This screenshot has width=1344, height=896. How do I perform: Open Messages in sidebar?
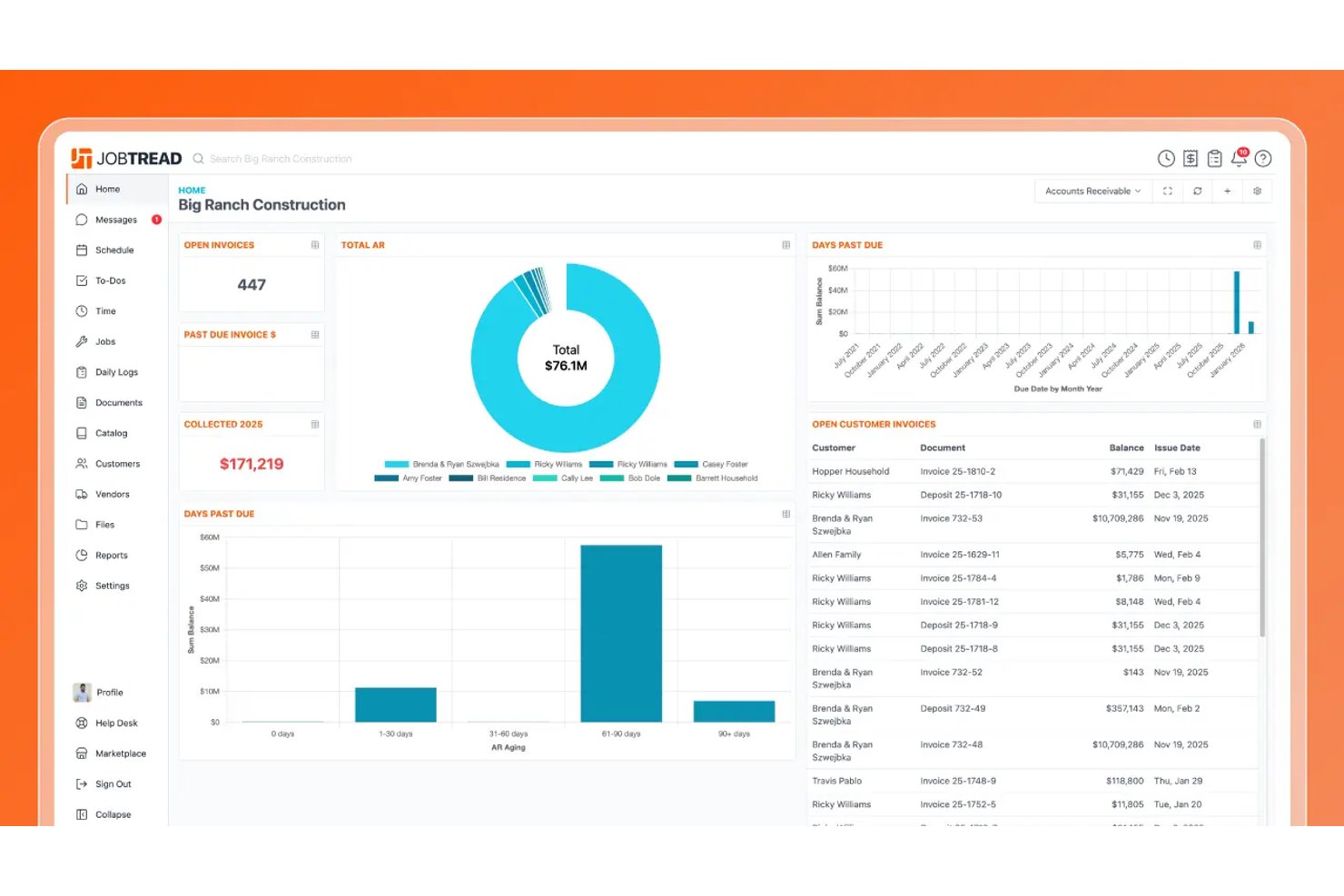[x=116, y=220]
